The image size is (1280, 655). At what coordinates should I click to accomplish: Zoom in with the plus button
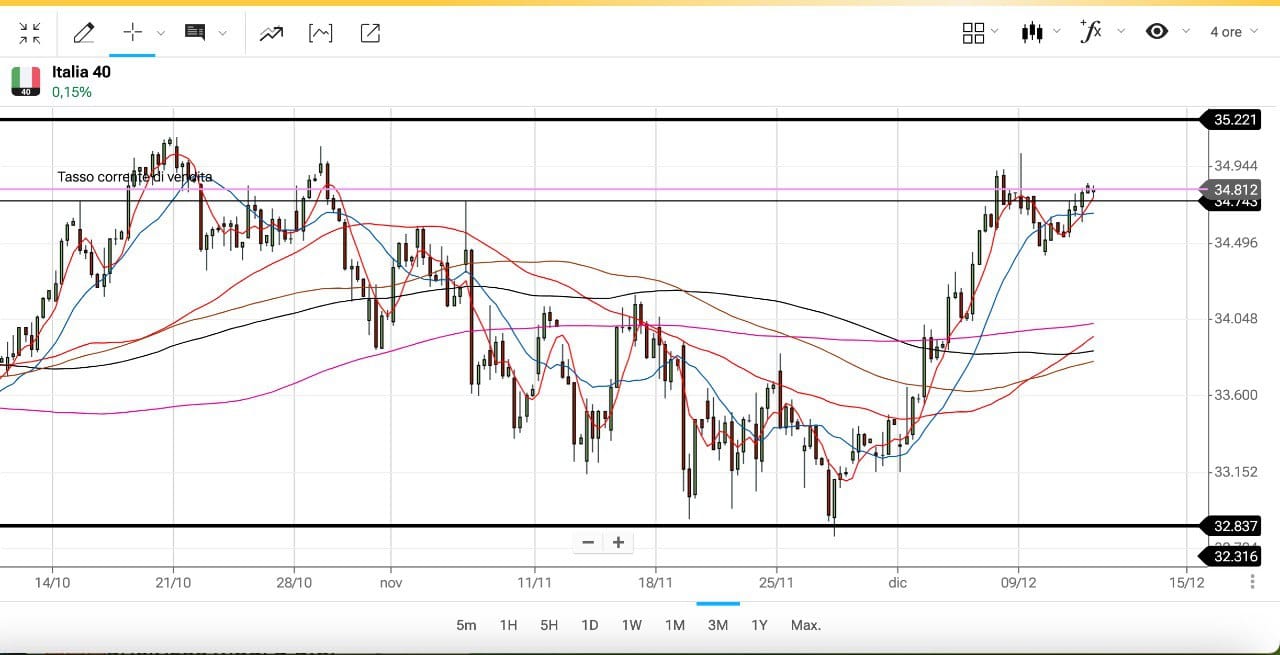pyautogui.click(x=618, y=542)
